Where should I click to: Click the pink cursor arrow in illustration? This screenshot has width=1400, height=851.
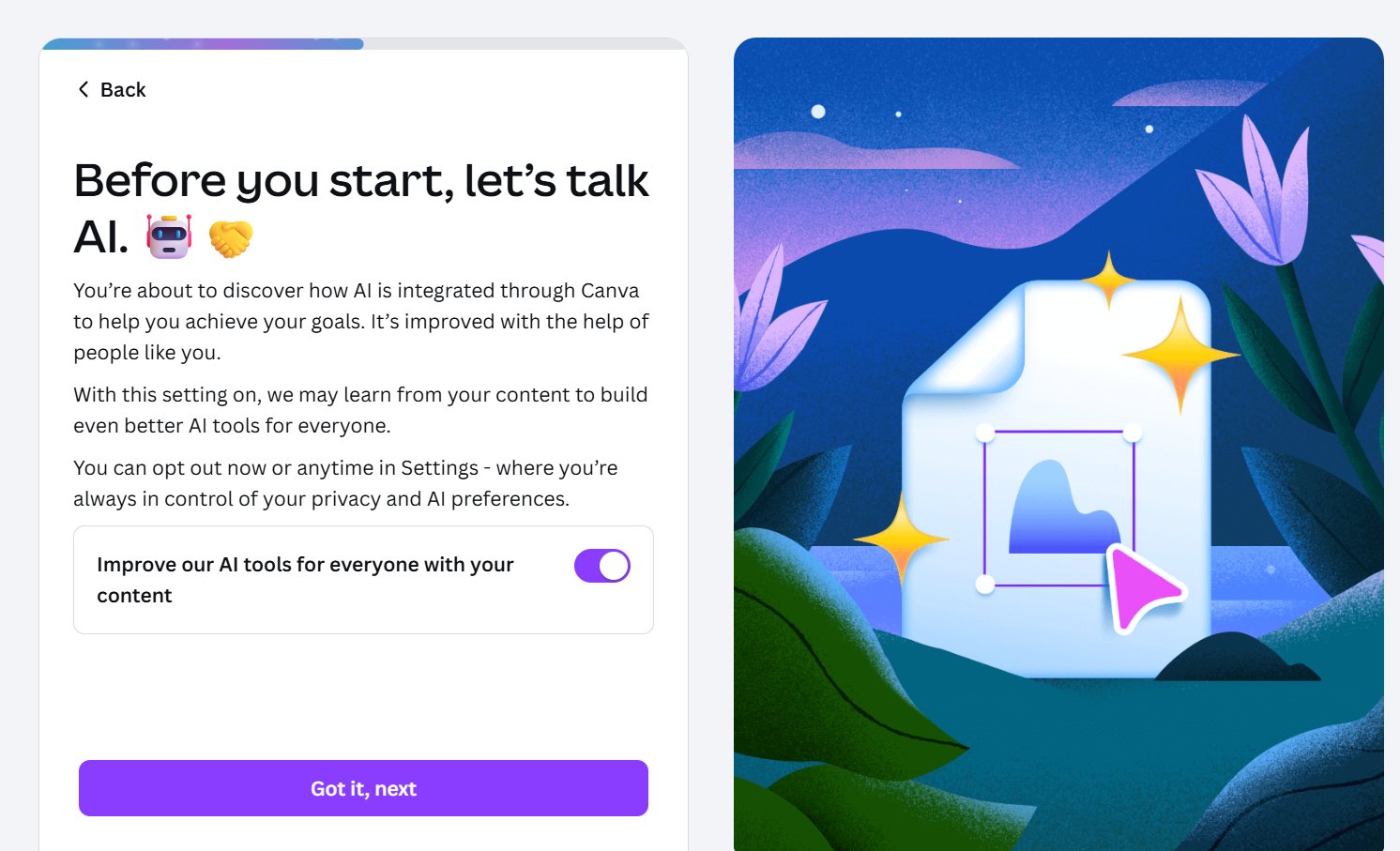click(1144, 586)
